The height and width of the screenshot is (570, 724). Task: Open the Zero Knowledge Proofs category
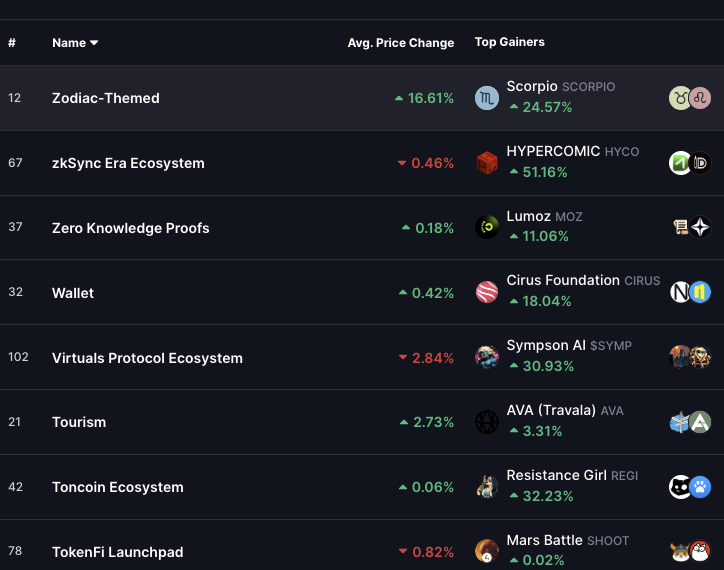130,228
